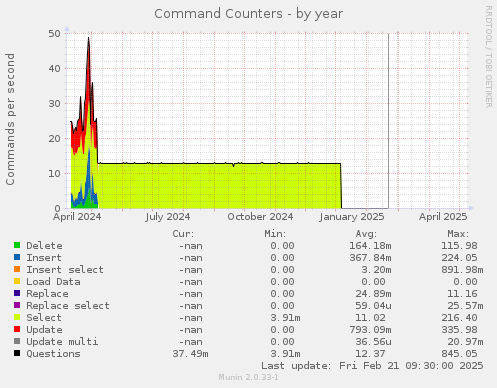497x388 pixels.
Task: Click the Update multi average 36.56u
Action: [x=373, y=342]
